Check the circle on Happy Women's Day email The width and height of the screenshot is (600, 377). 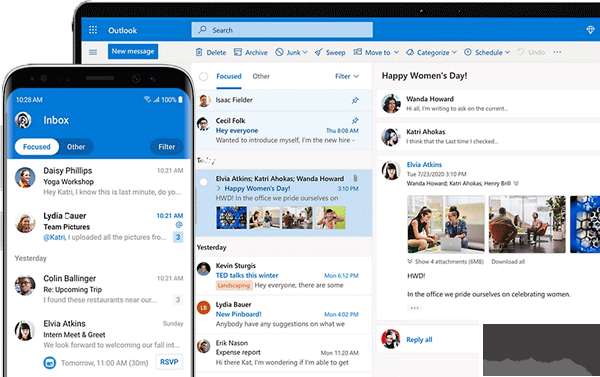[x=204, y=182]
